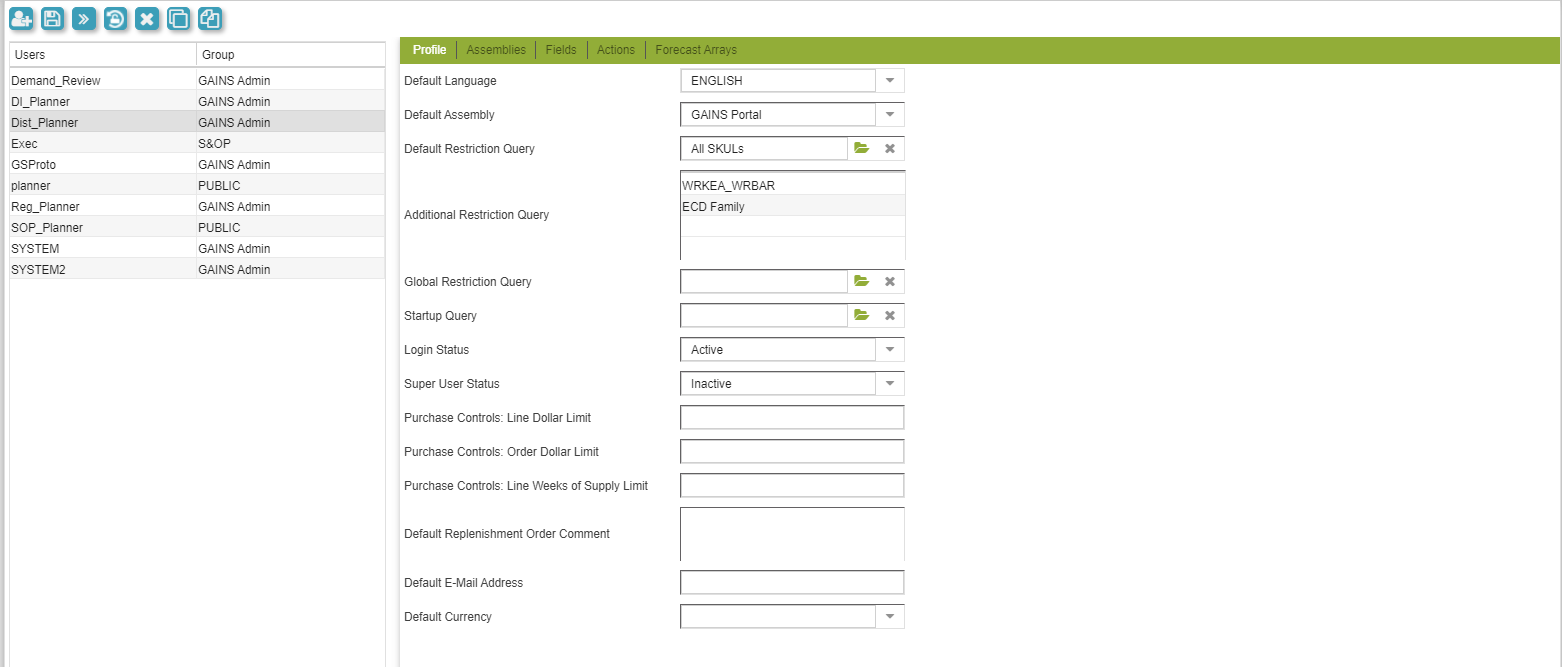Image resolution: width=1562 pixels, height=667 pixels.
Task: Click the Order Dollar Limit input field
Action: tap(791, 452)
